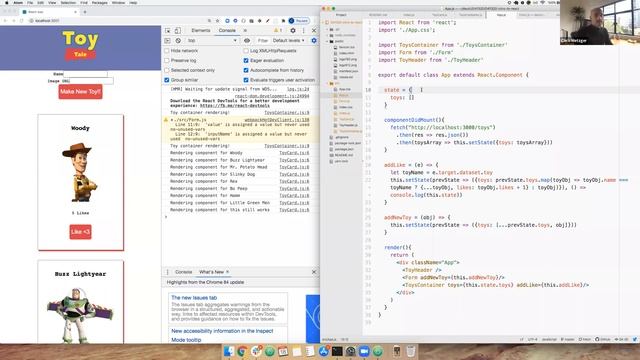Open the App Store from the Dock

pos(324,351)
